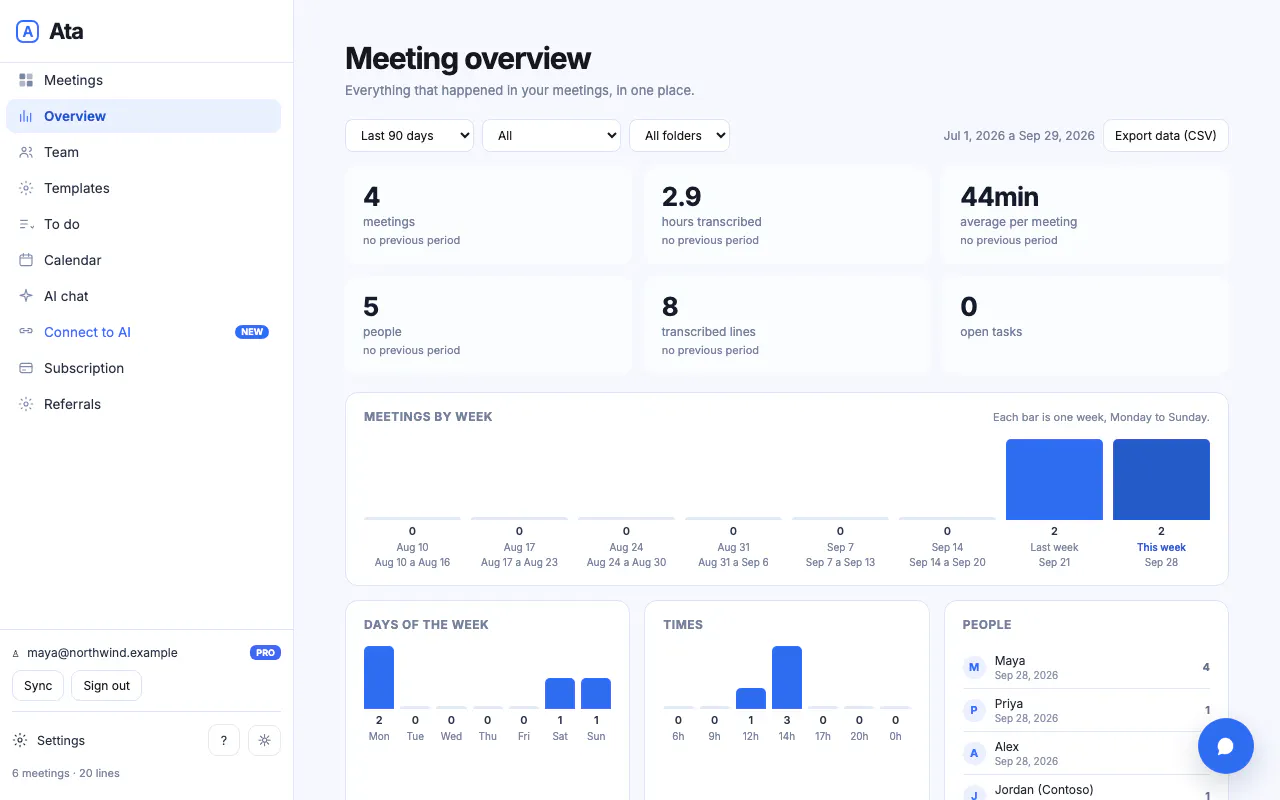This screenshot has width=1280, height=800.
Task: Open the Team section
Action: (144, 152)
